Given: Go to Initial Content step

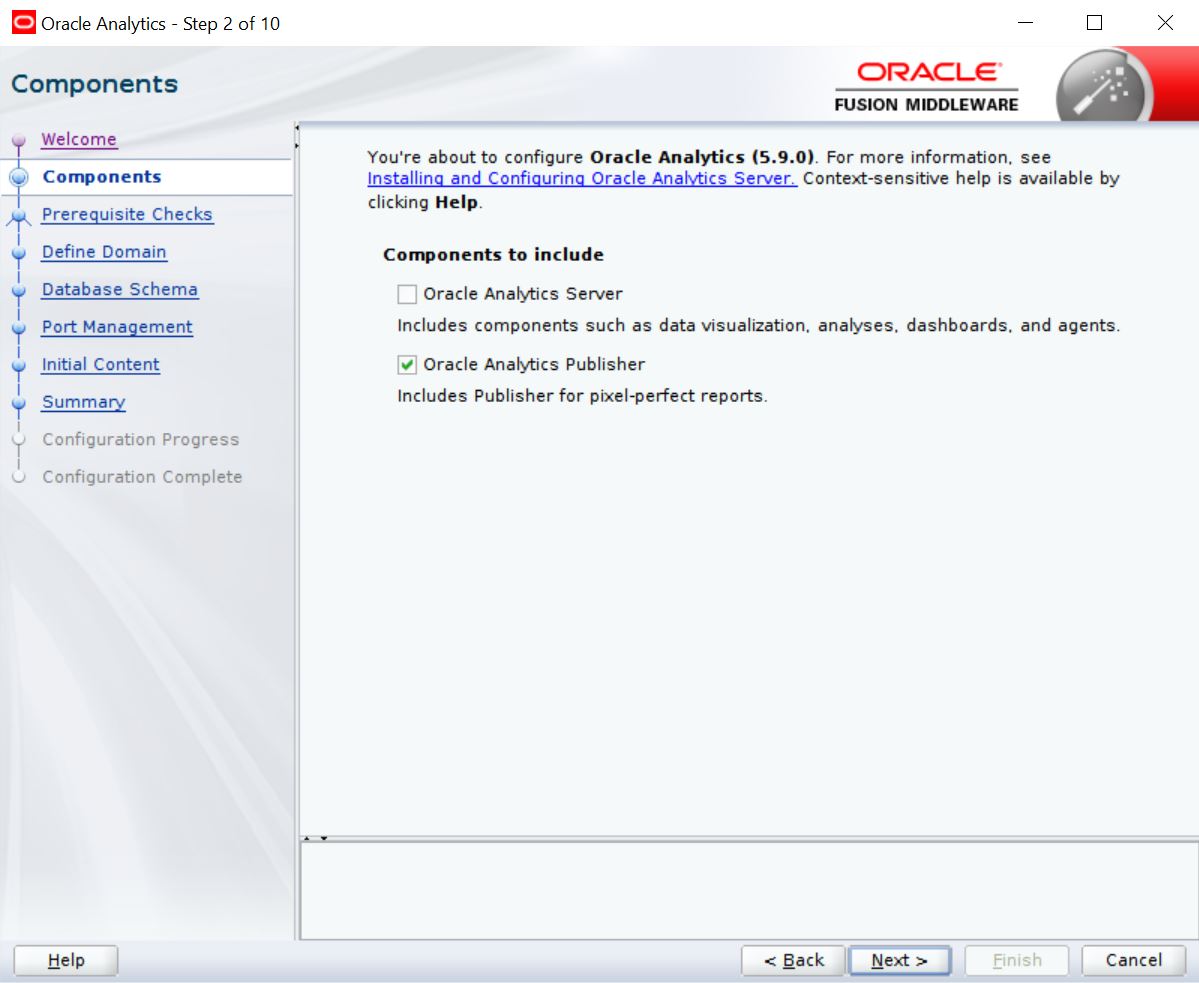Looking at the screenshot, I should [101, 364].
